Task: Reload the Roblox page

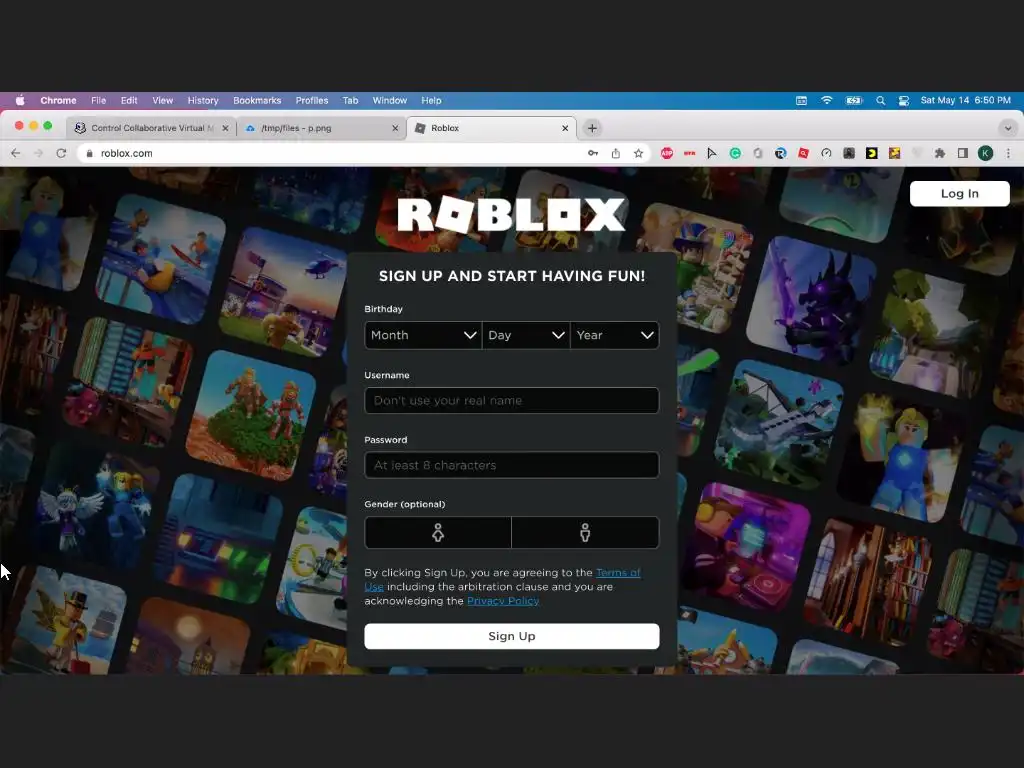Action: (x=61, y=153)
